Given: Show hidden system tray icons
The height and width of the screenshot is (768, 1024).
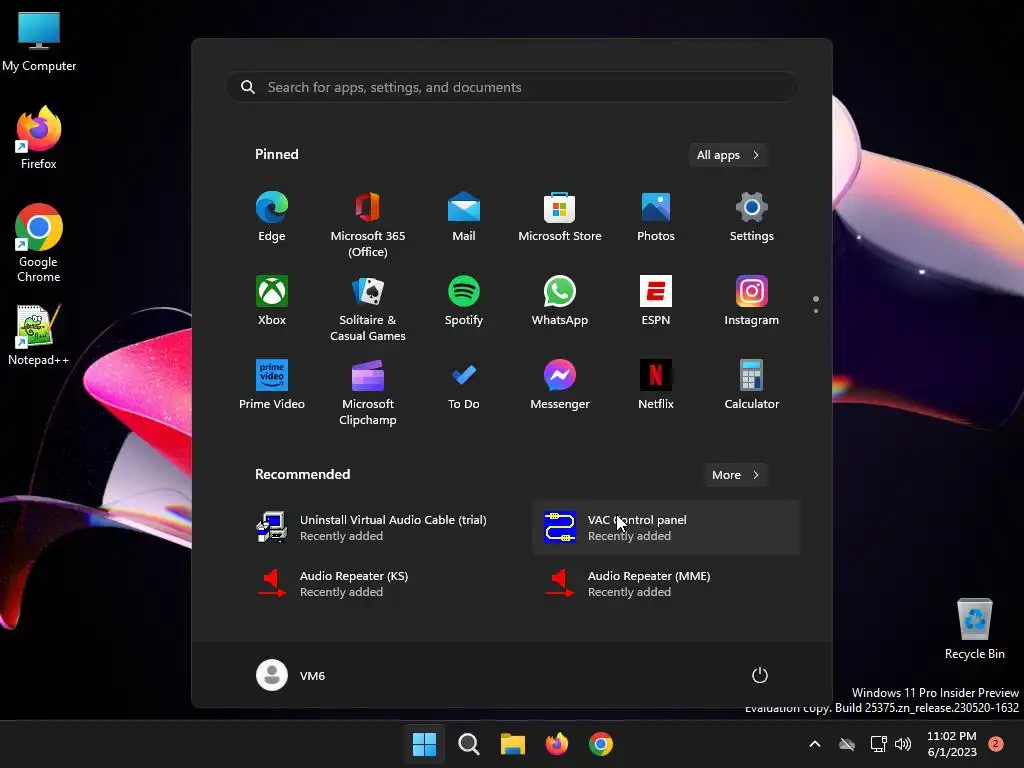Looking at the screenshot, I should tap(815, 744).
